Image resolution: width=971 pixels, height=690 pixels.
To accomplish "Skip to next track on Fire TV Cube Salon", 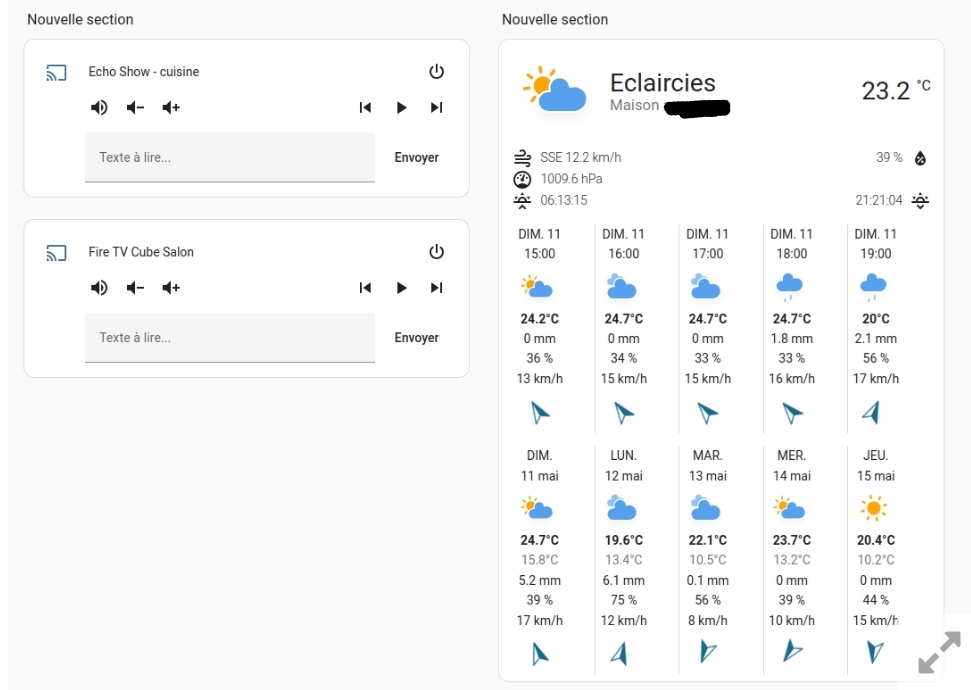I will [x=437, y=288].
